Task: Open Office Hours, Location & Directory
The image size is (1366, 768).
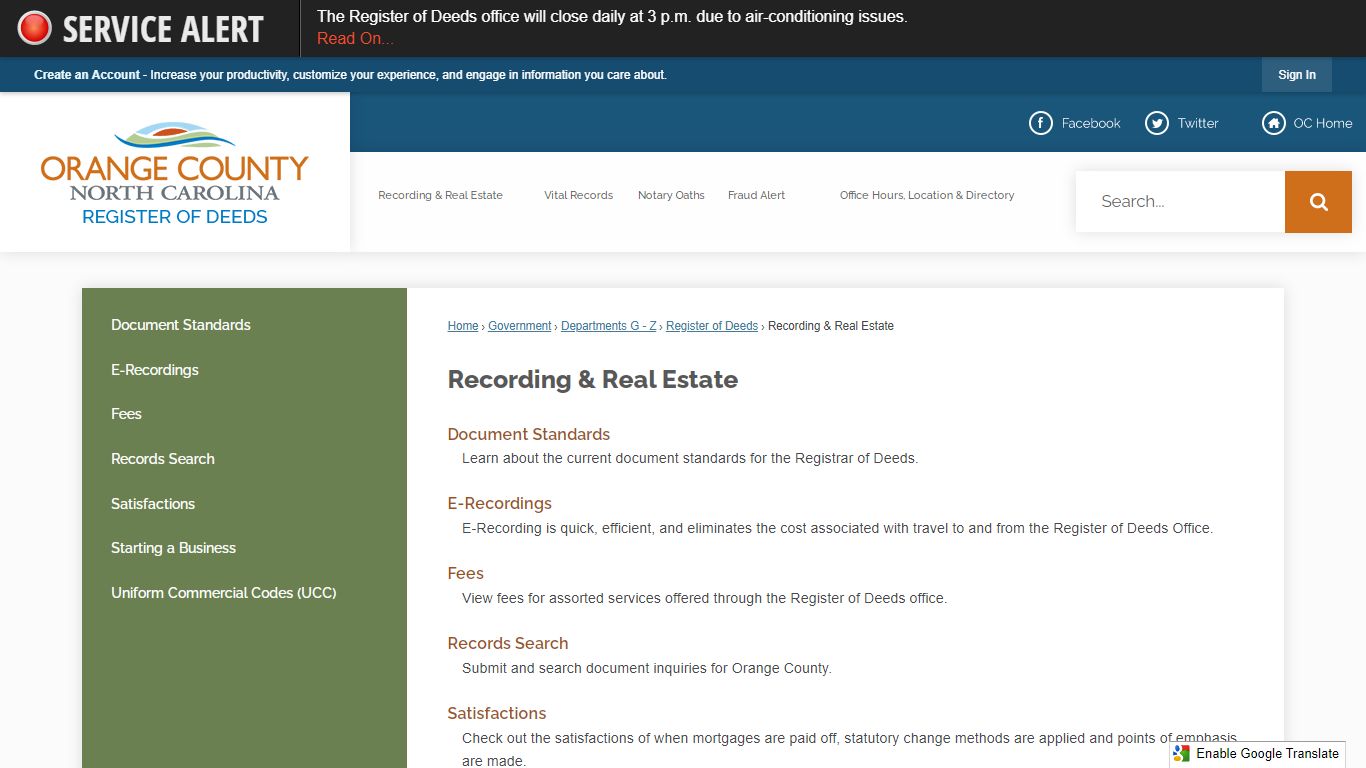Action: point(927,195)
